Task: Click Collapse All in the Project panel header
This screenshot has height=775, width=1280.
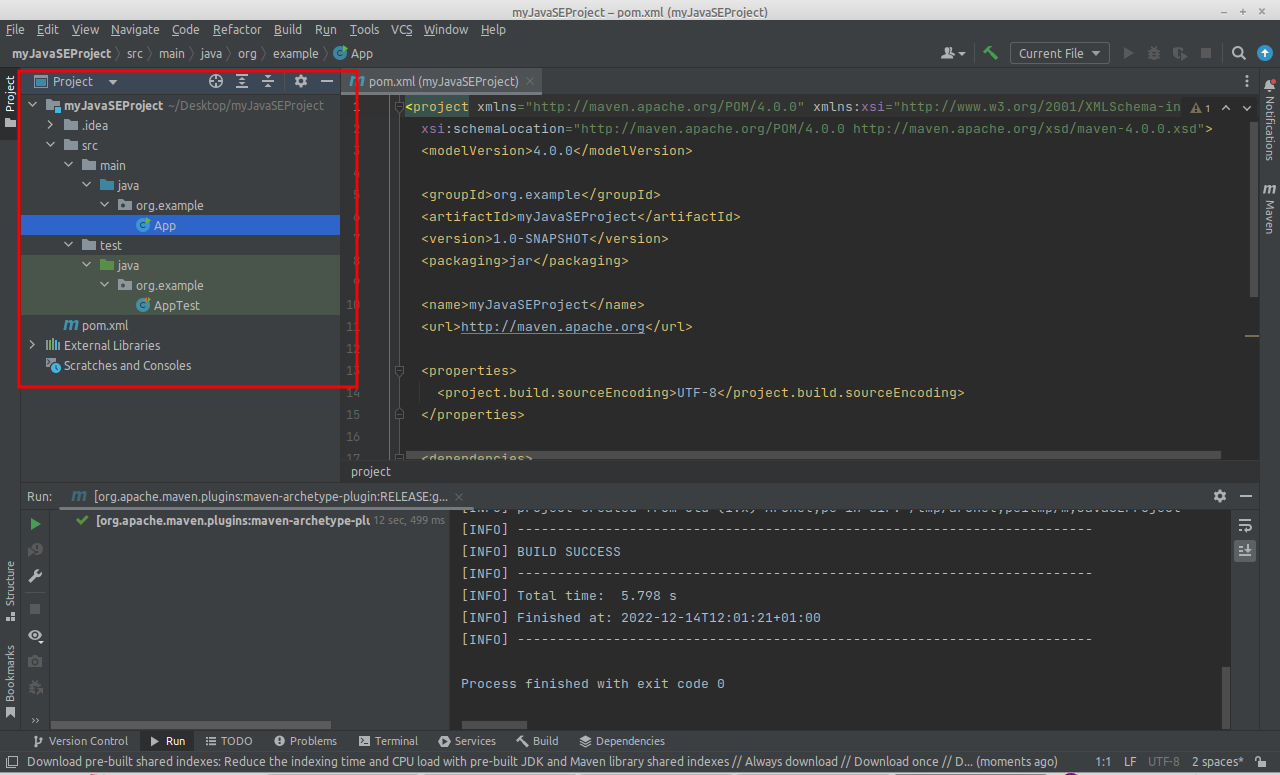Action: (268, 81)
